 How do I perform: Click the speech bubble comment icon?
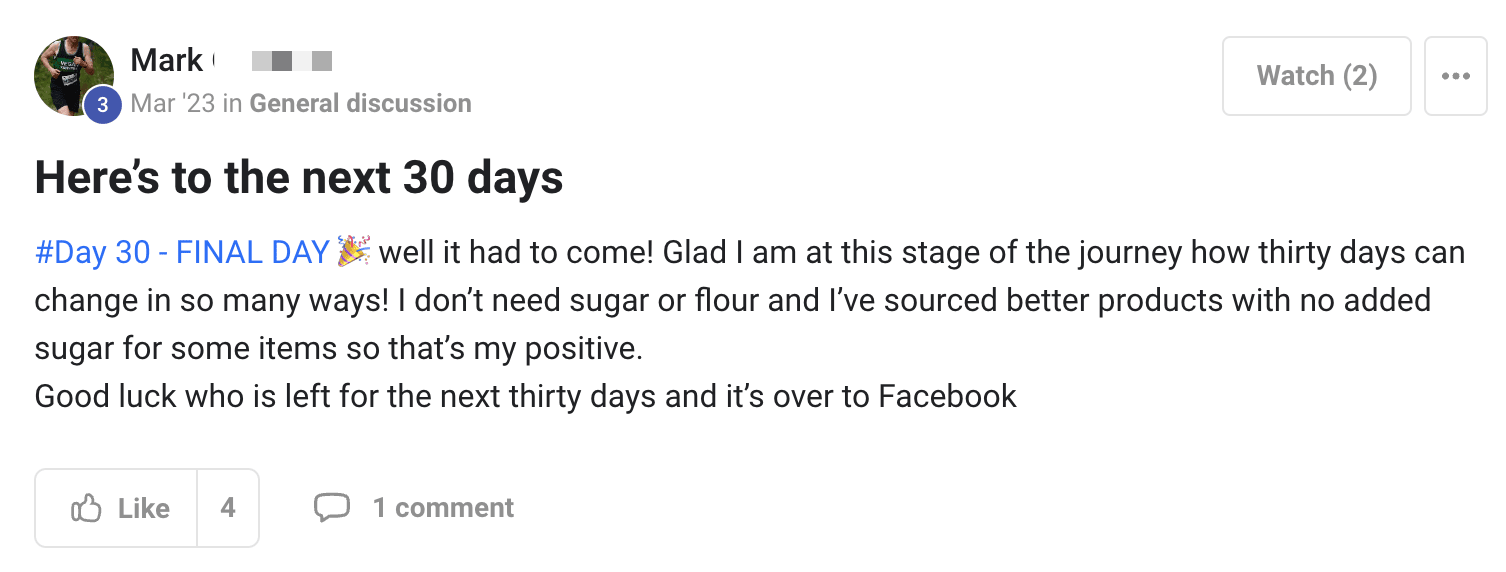pos(332,507)
